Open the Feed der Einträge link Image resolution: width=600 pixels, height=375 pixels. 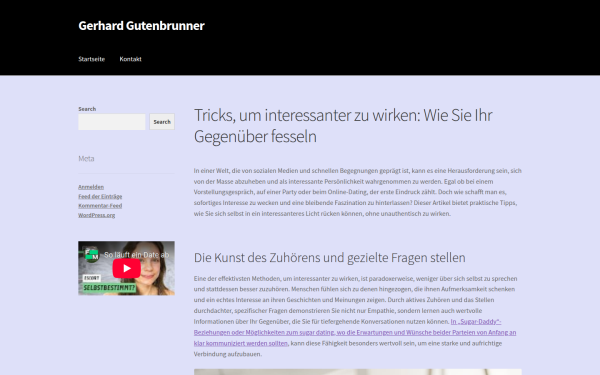(x=100, y=196)
